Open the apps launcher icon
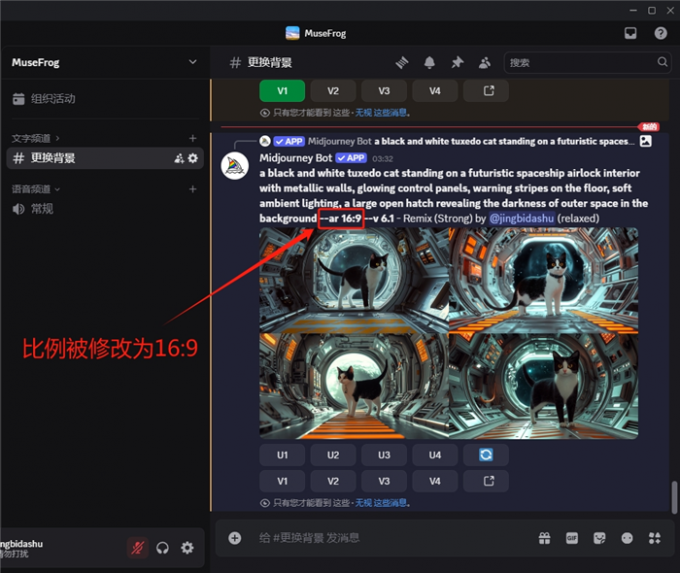Screen dimensions: 680x573 (654, 538)
